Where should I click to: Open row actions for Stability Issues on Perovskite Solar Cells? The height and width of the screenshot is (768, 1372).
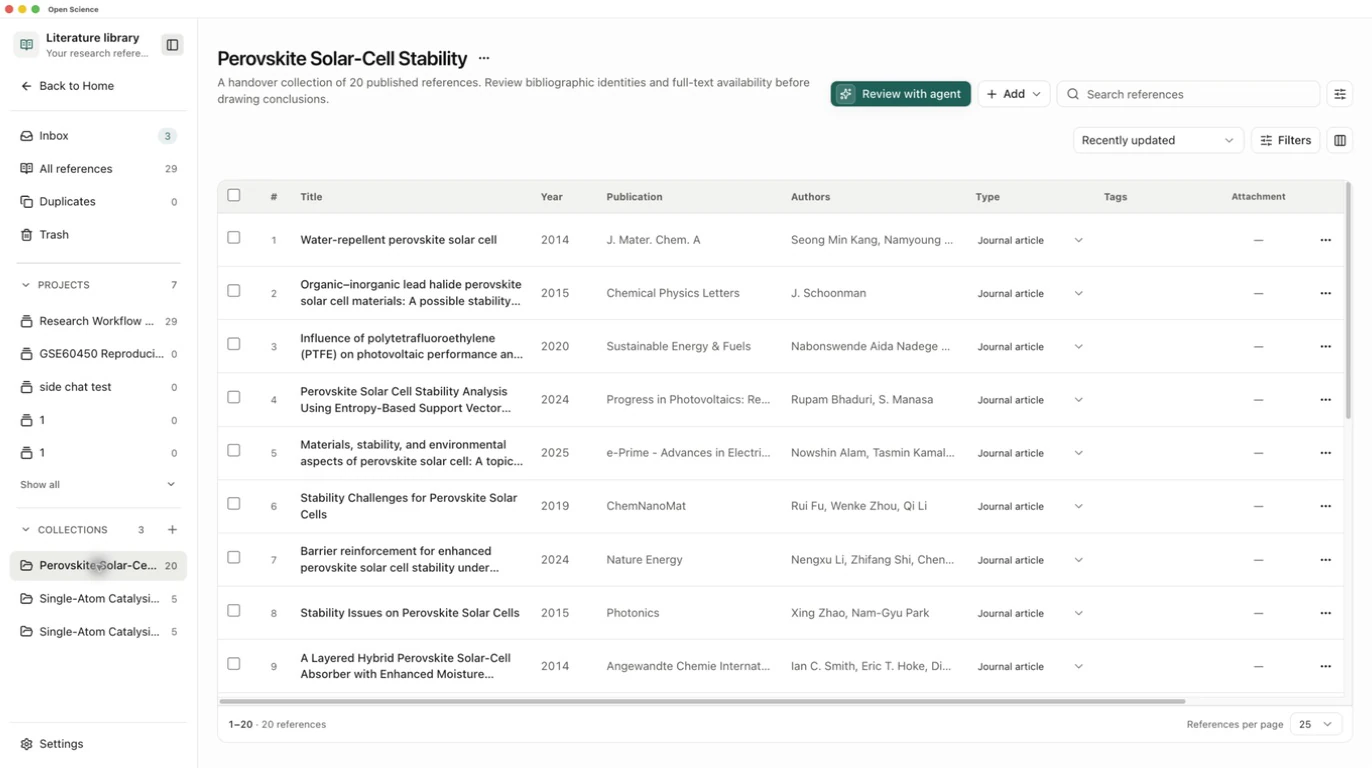click(1326, 613)
